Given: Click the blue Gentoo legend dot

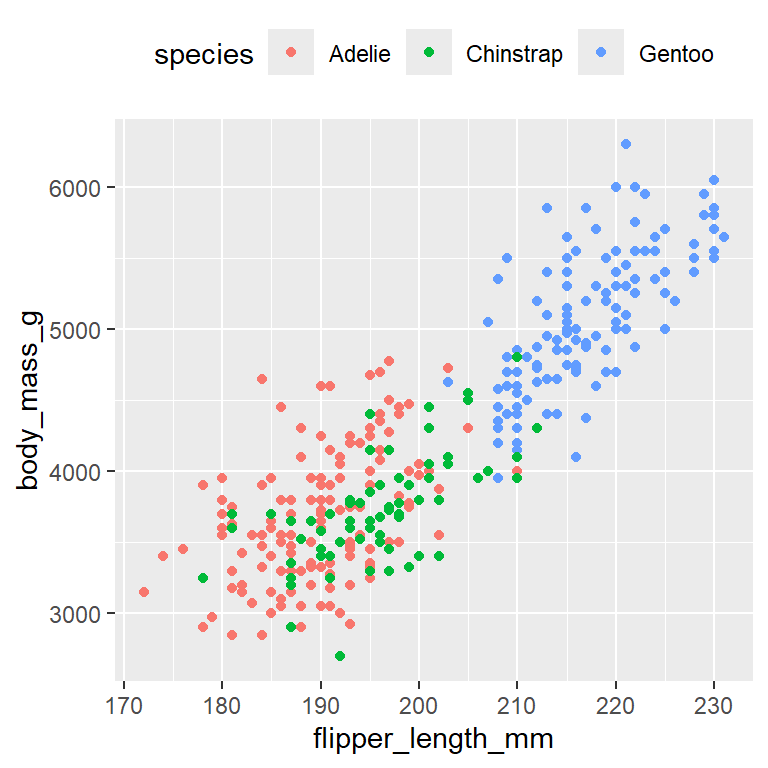Looking at the screenshot, I should click(603, 53).
